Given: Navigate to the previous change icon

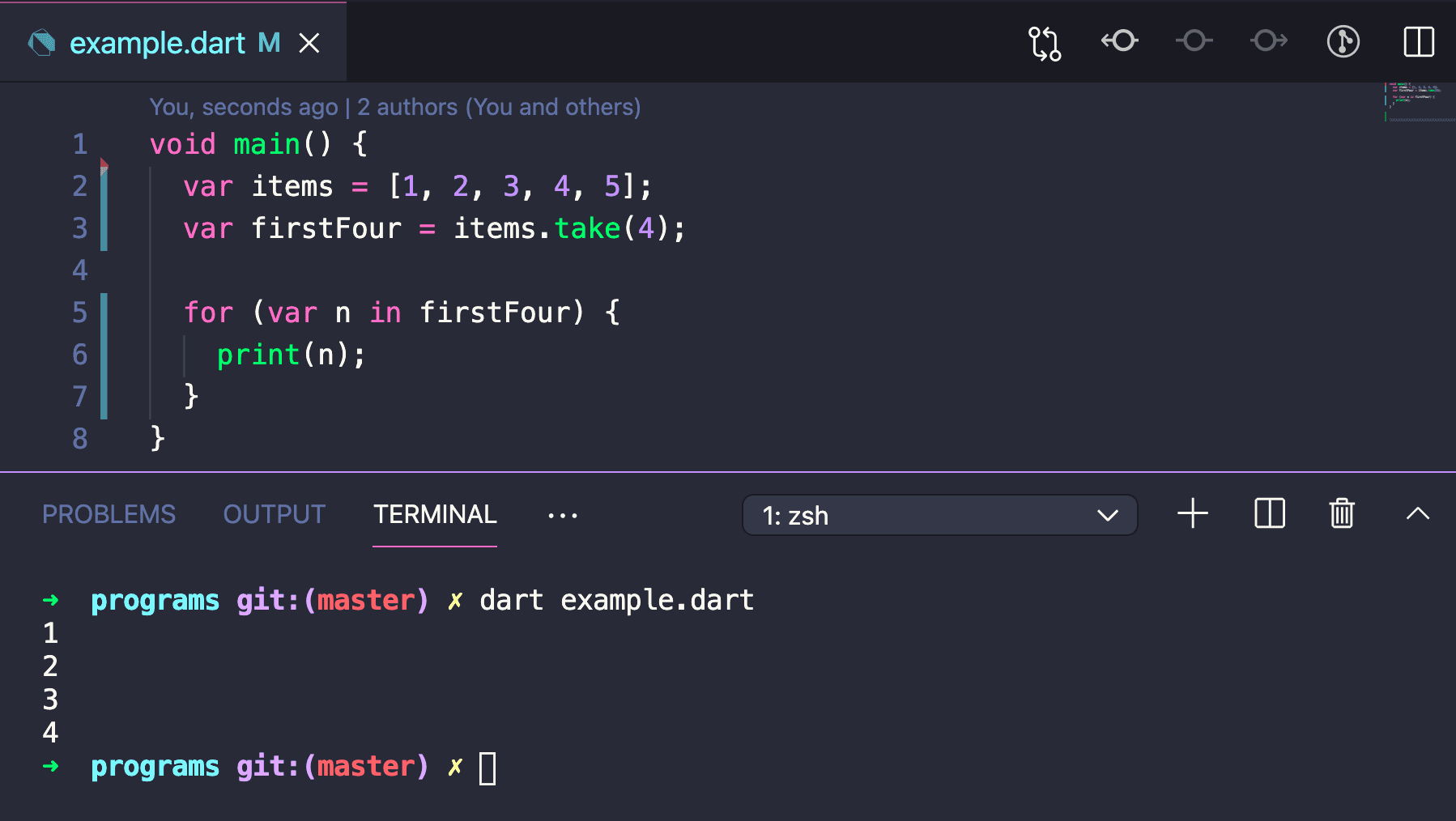Looking at the screenshot, I should 1118,42.
